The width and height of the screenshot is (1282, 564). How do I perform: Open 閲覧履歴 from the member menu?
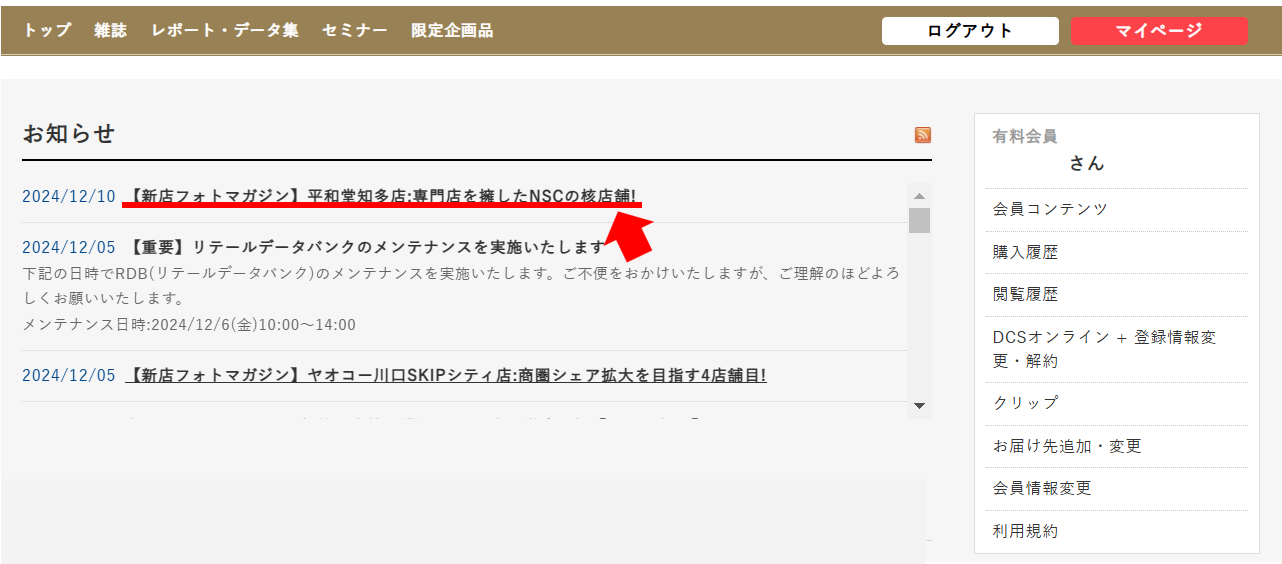[1025, 294]
